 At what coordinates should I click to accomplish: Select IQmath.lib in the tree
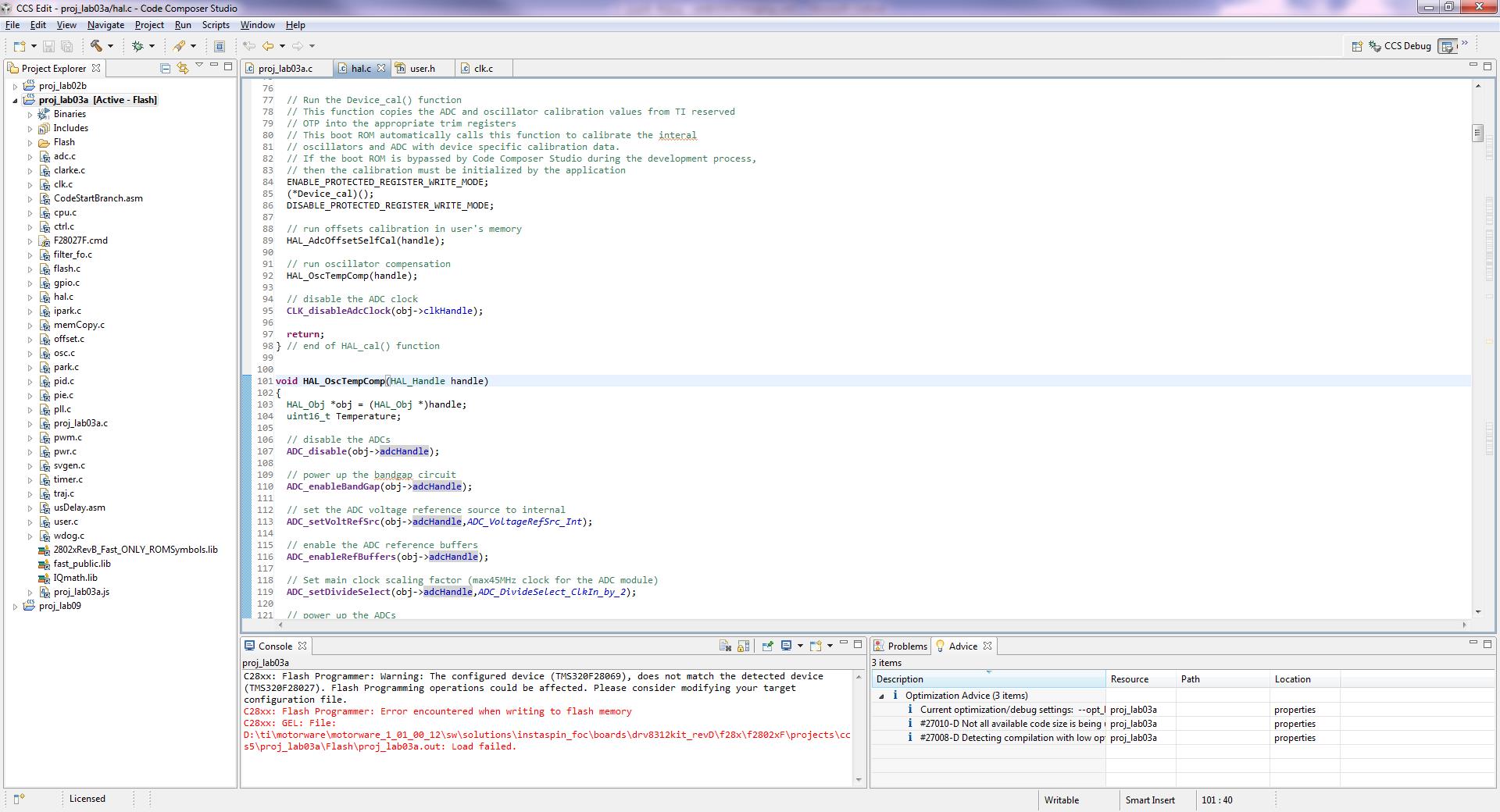point(75,578)
